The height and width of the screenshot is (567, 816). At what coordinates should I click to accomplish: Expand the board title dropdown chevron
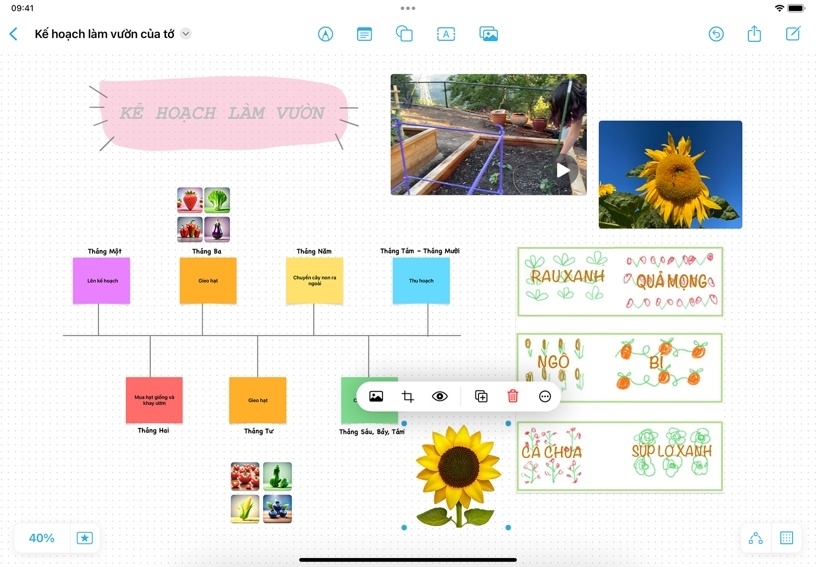[x=186, y=34]
